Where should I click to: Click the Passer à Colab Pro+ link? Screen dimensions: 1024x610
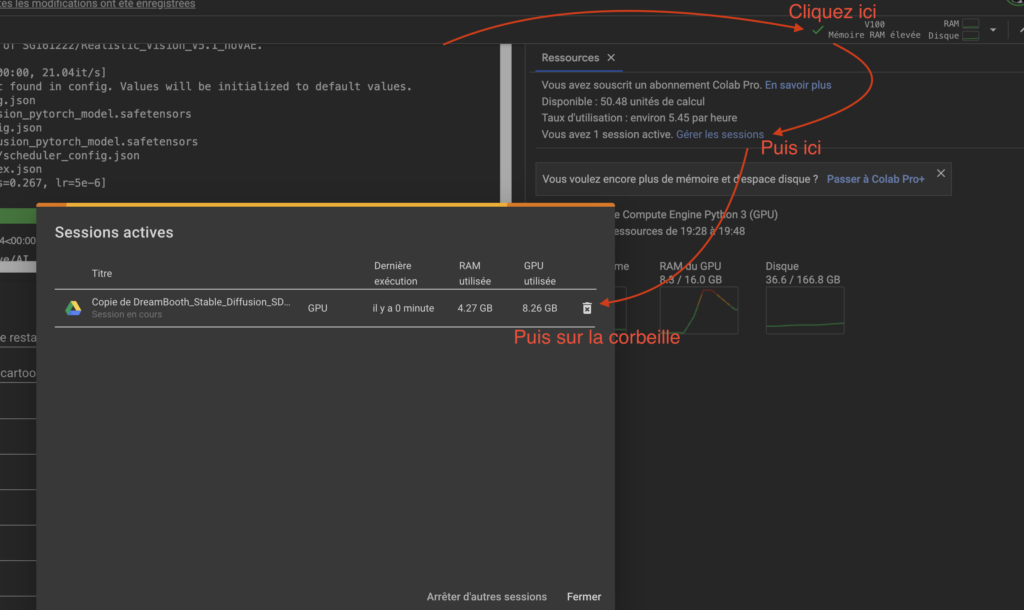(x=875, y=179)
